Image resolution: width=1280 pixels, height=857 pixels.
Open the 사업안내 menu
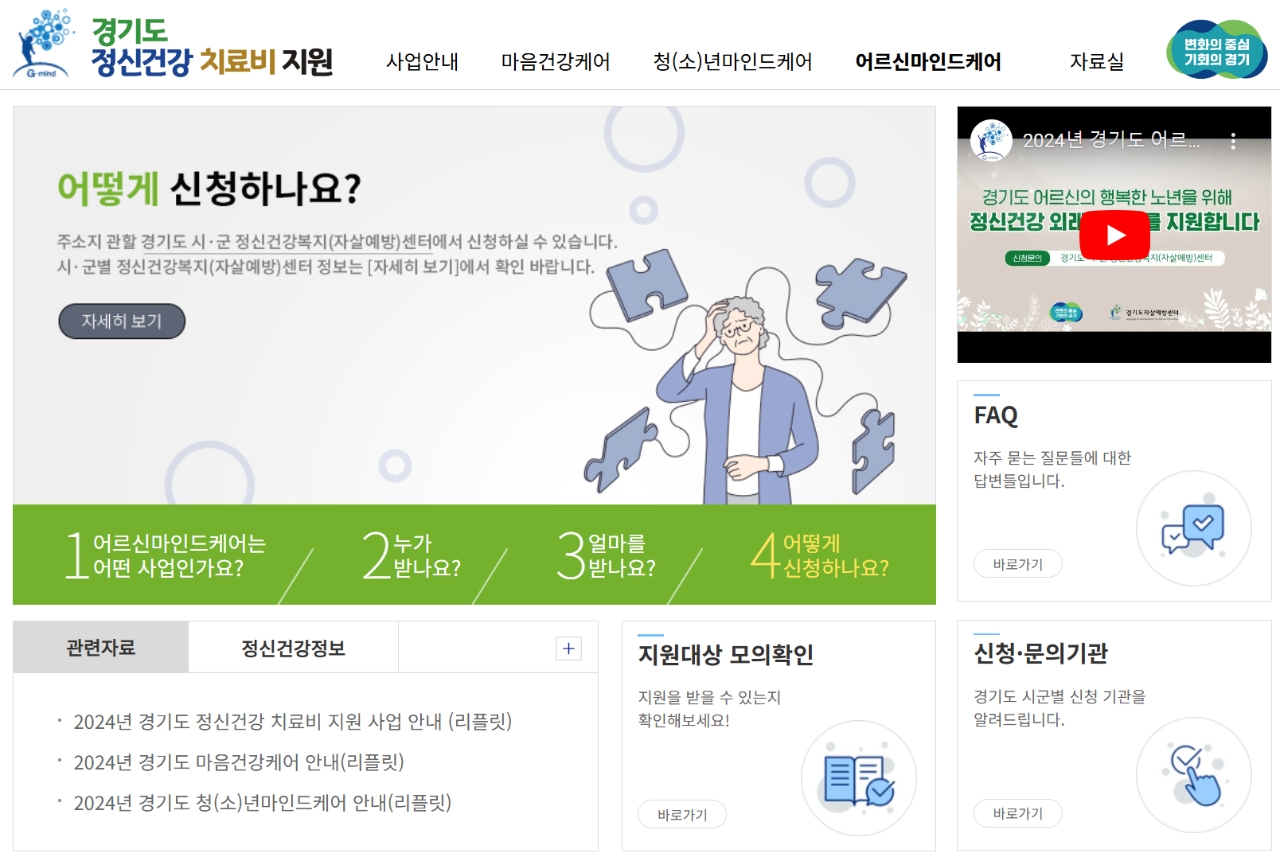click(x=422, y=62)
